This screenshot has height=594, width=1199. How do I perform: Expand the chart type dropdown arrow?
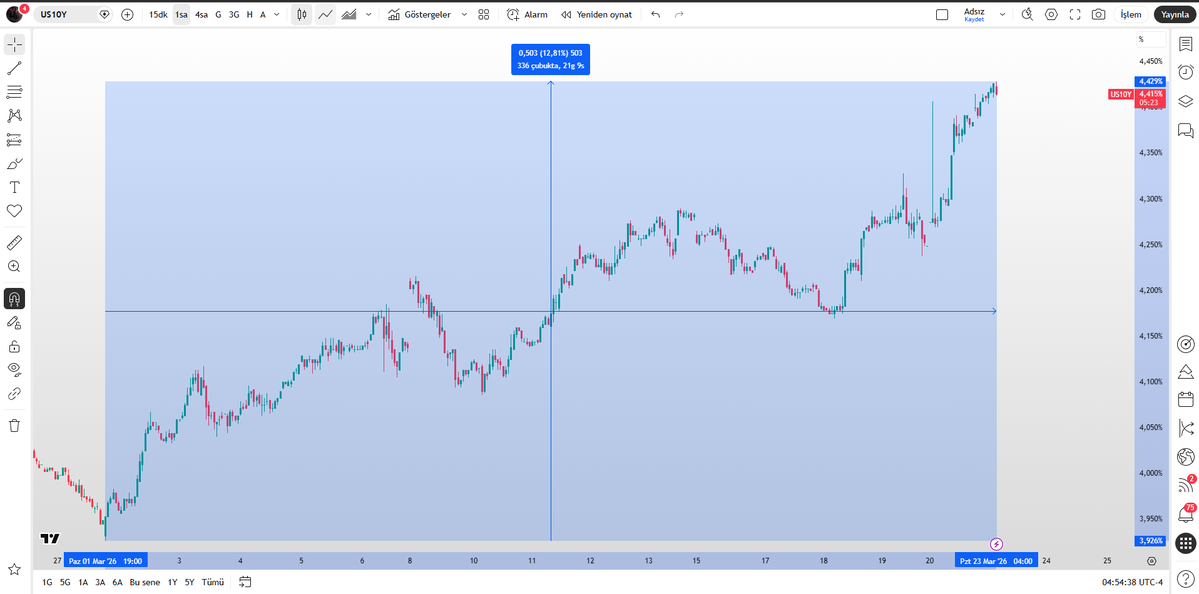[369, 15]
